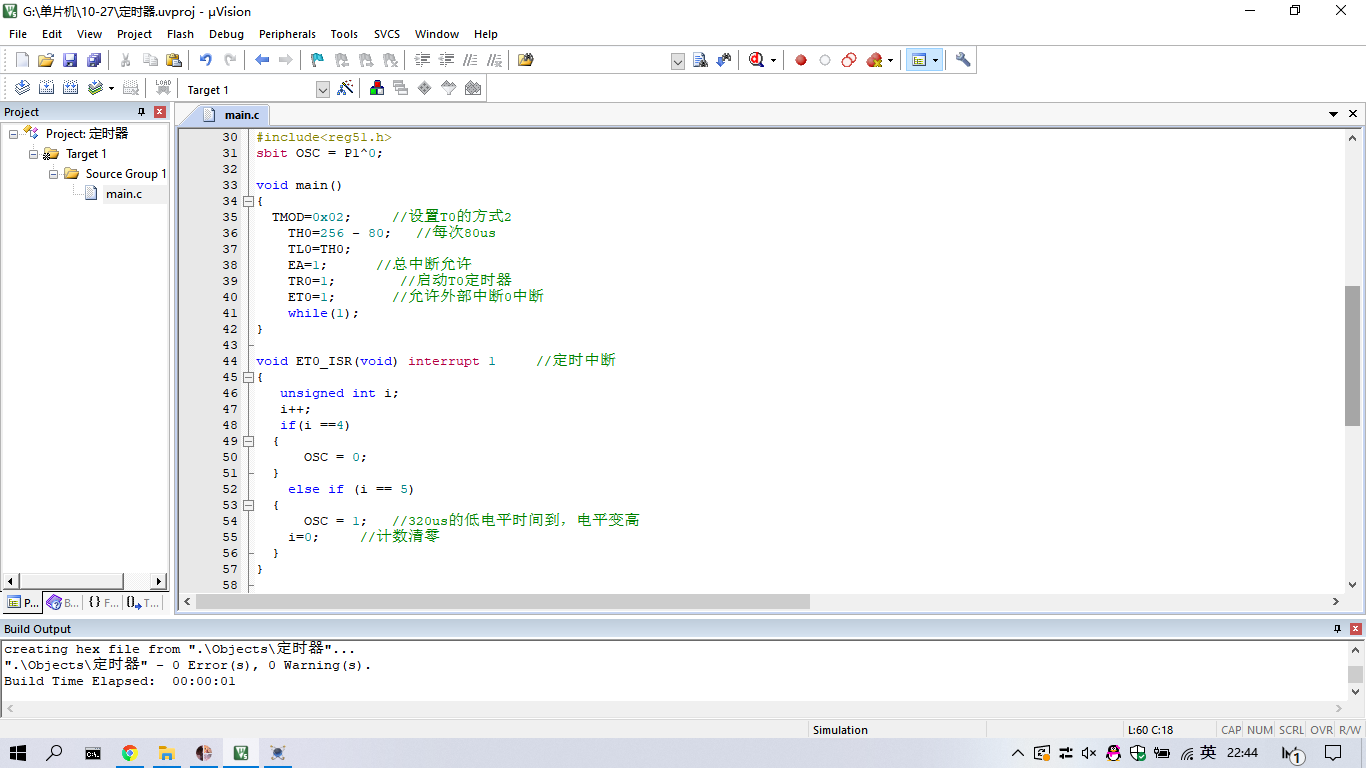Close the Build Output panel
Image resolution: width=1366 pixels, height=768 pixels.
[x=1355, y=629]
